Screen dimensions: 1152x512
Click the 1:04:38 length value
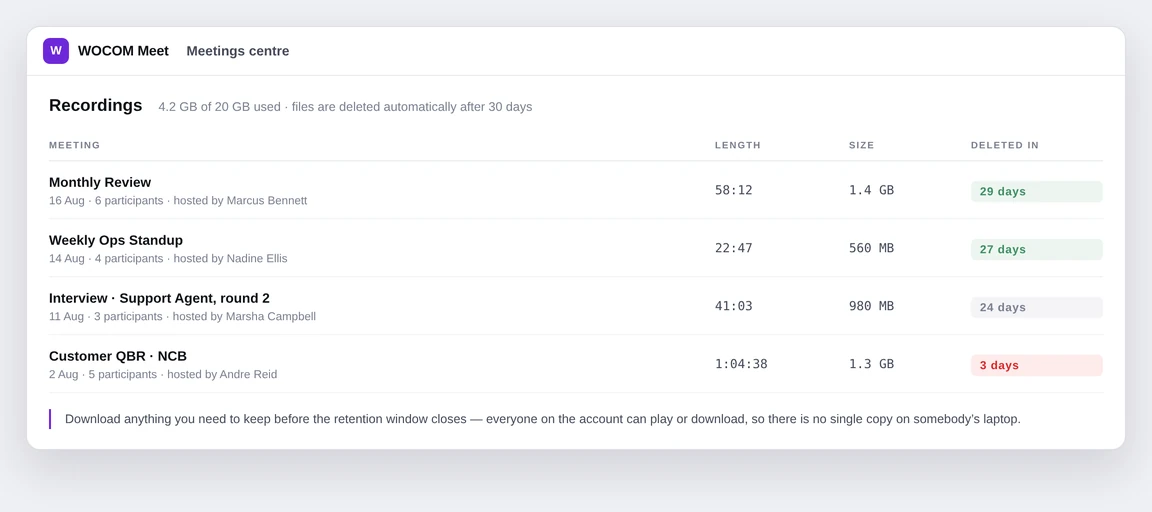[741, 364]
